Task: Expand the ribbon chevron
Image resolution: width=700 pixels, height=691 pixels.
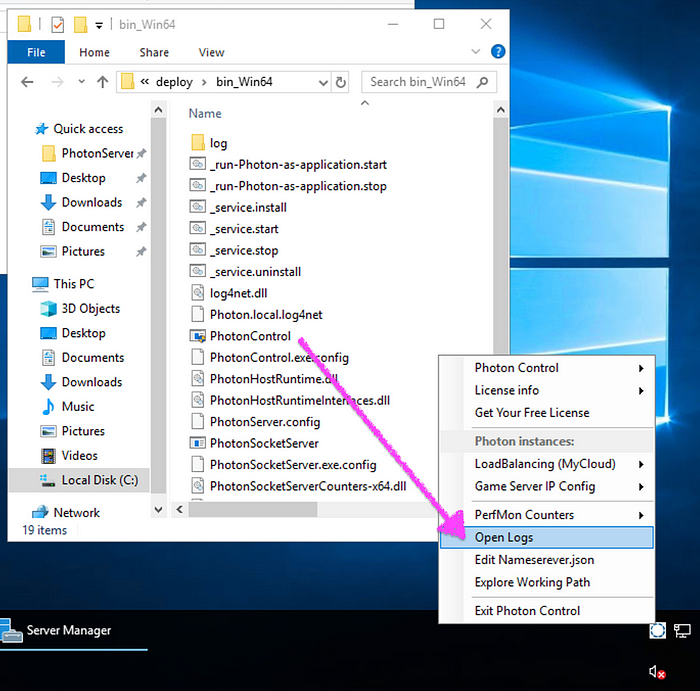Action: point(476,52)
